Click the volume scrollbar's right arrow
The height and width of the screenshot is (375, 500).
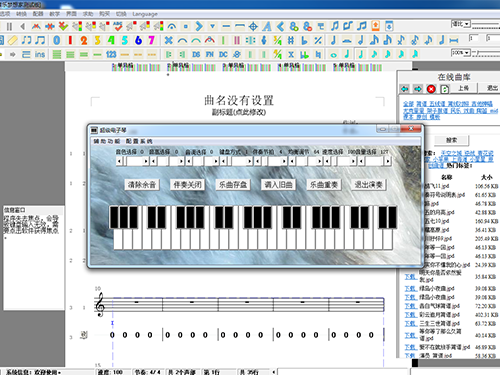point(387,162)
